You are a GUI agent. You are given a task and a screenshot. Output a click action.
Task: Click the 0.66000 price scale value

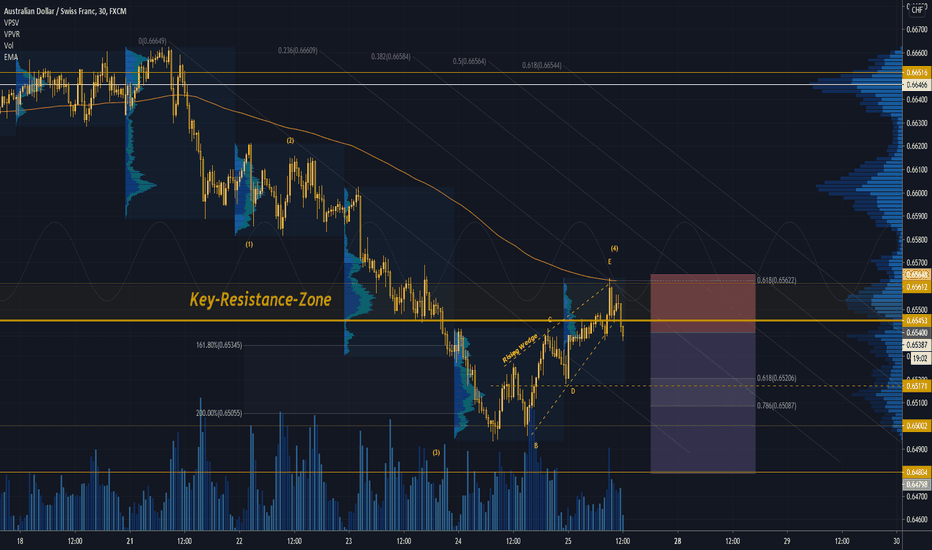pyautogui.click(x=917, y=193)
